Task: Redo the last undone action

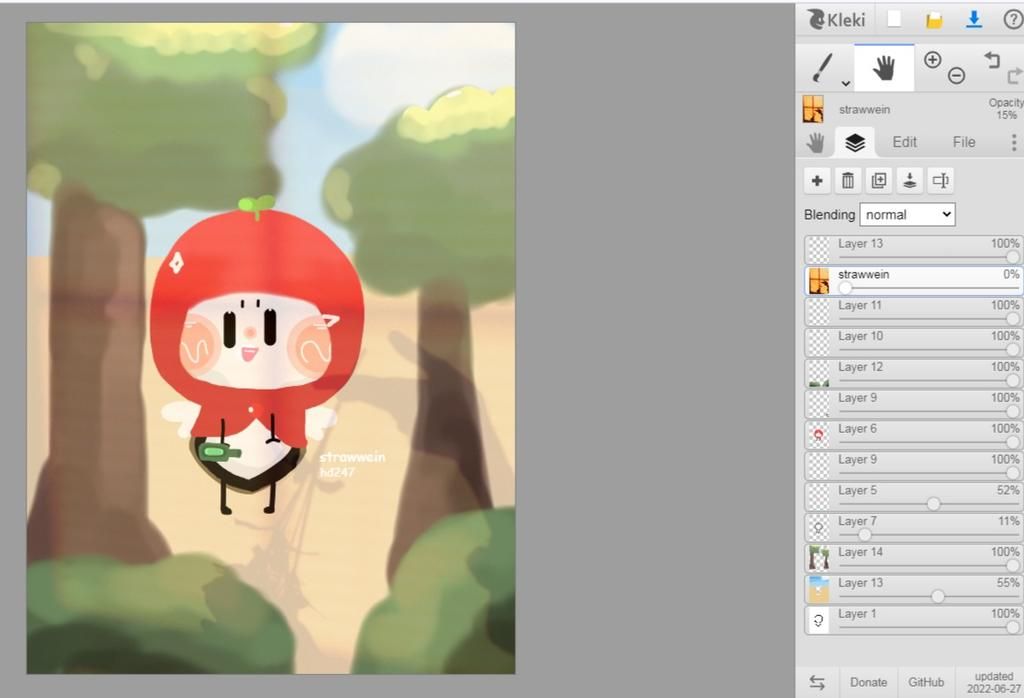Action: coord(1014,76)
